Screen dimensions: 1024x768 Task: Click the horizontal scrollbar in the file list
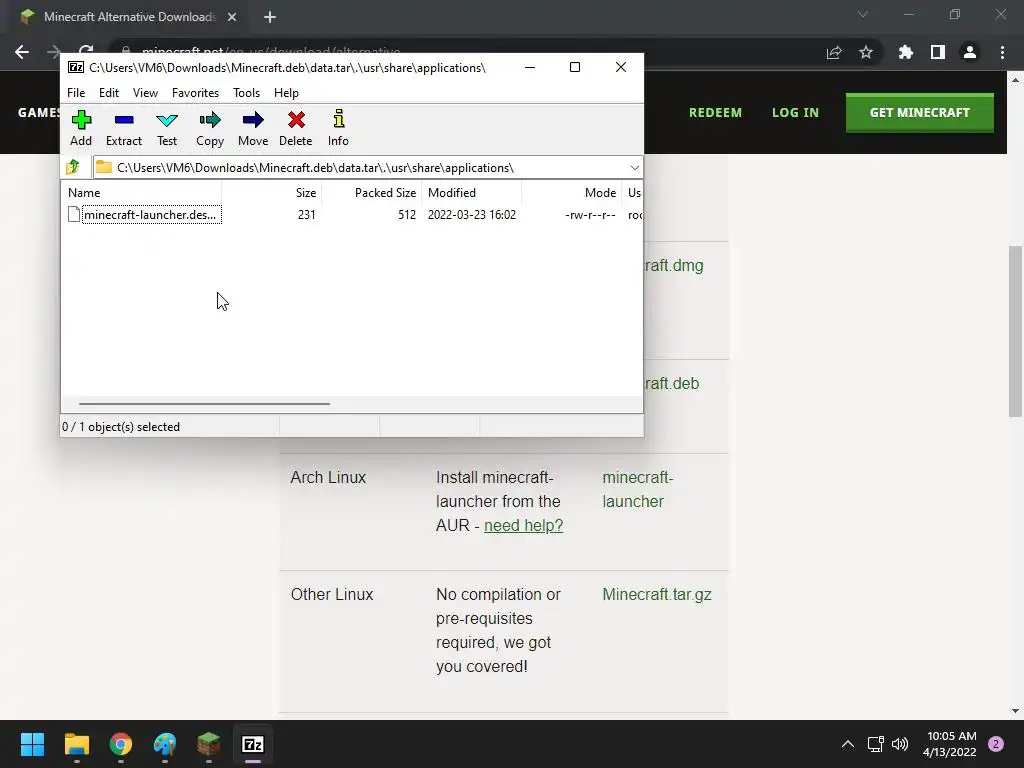click(204, 404)
